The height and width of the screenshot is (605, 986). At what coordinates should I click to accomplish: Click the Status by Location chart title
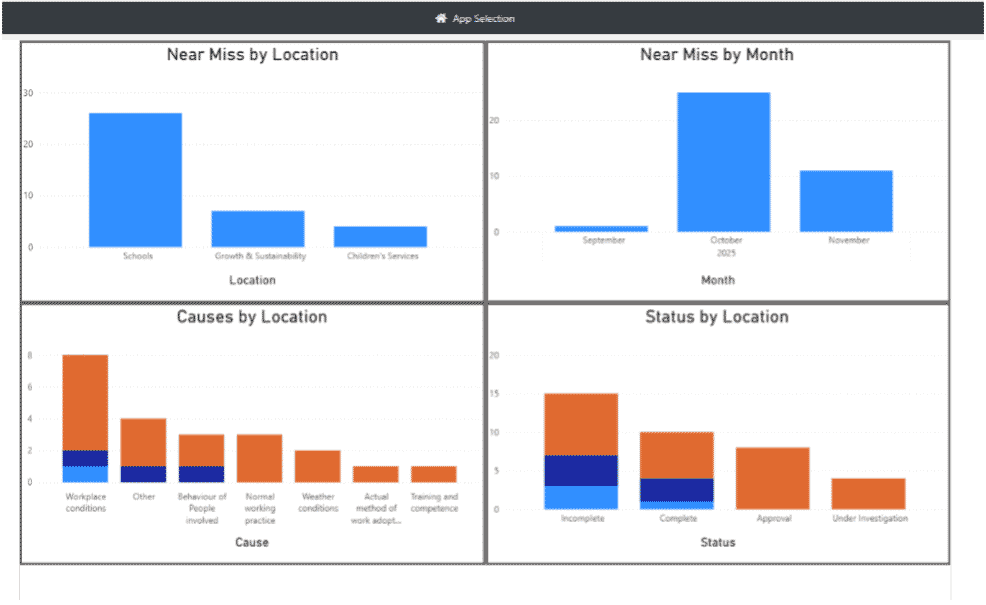[x=717, y=317]
